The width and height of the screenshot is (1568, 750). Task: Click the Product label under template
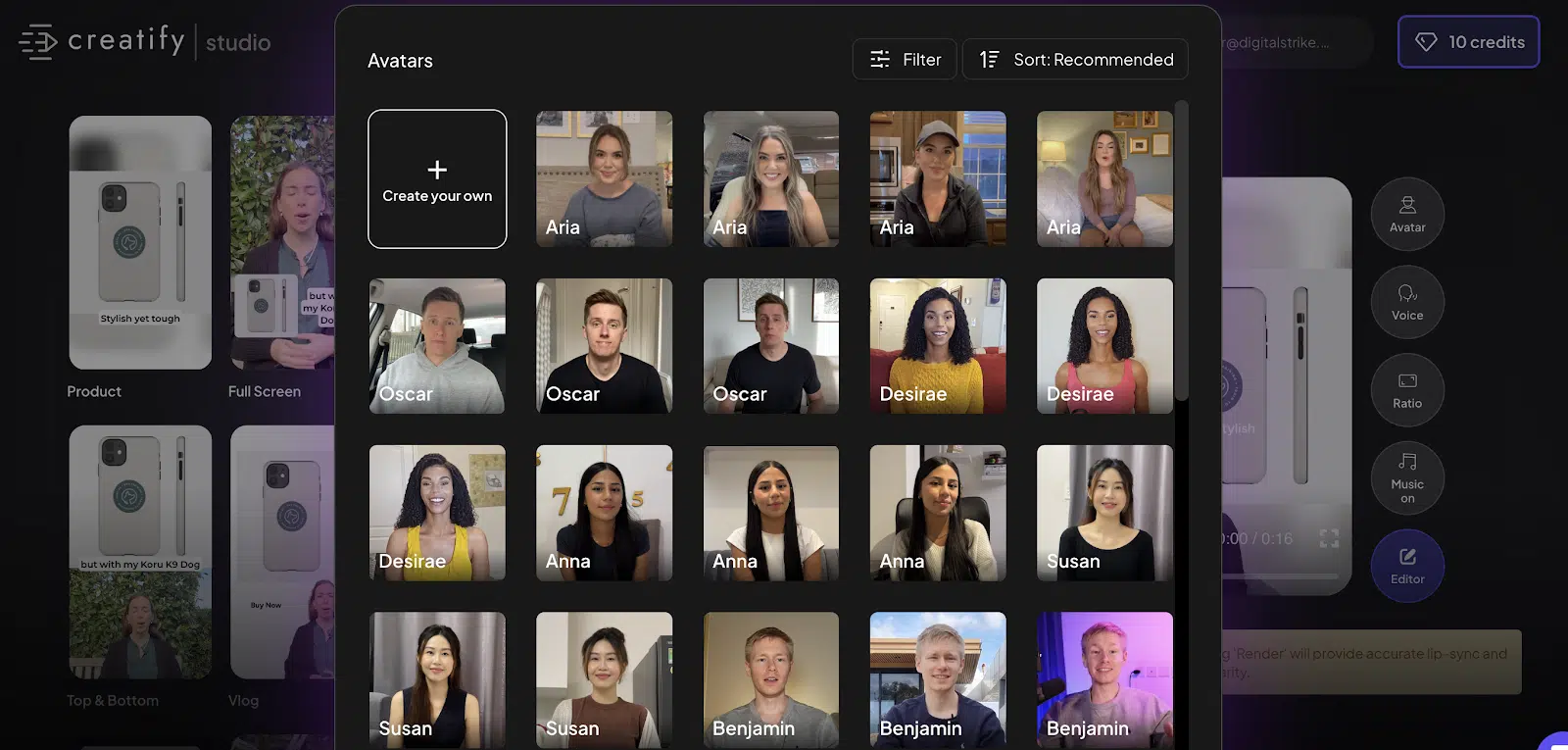pos(94,391)
